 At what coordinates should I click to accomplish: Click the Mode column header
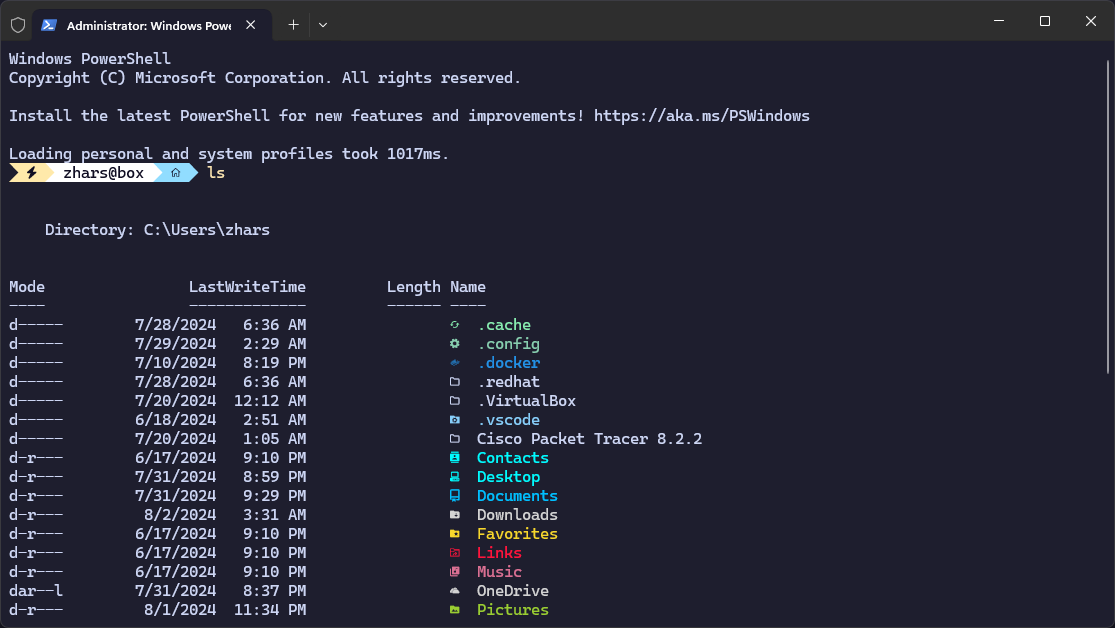tap(27, 287)
